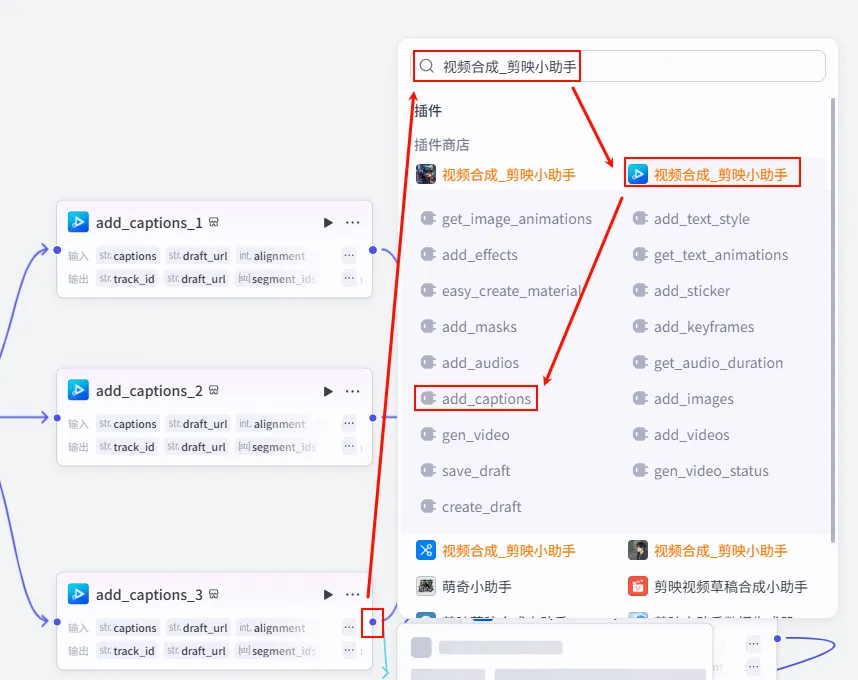858x680 pixels.
Task: Click output port dot of add_captions_1
Action: 373,250
